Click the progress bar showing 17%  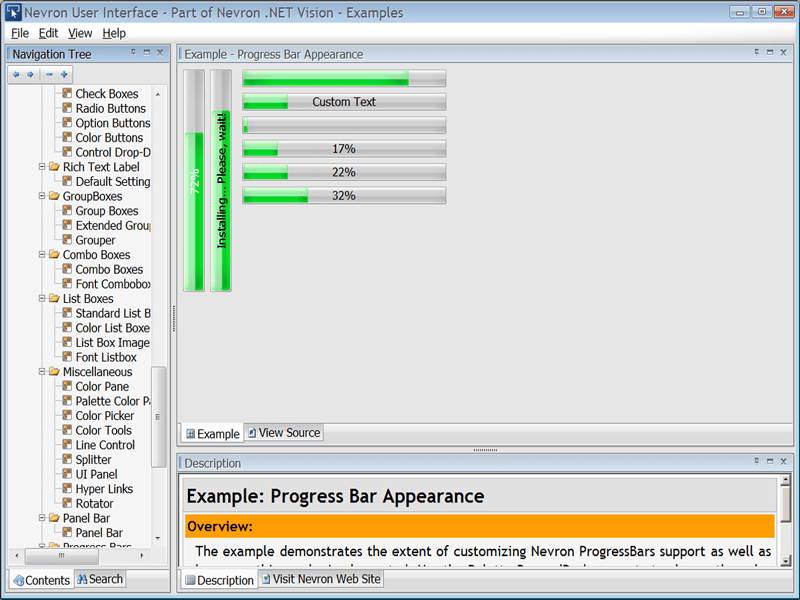[345, 148]
